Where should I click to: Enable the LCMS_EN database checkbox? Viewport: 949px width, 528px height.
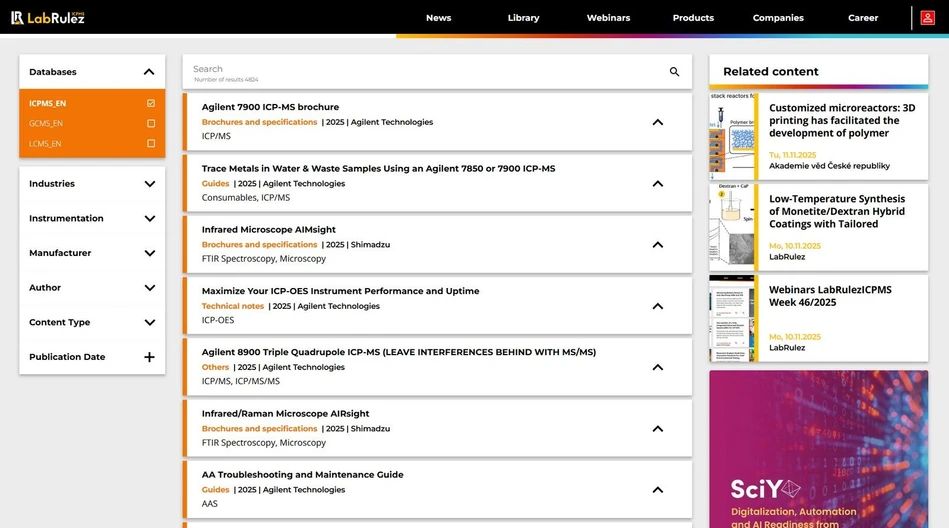(151, 144)
